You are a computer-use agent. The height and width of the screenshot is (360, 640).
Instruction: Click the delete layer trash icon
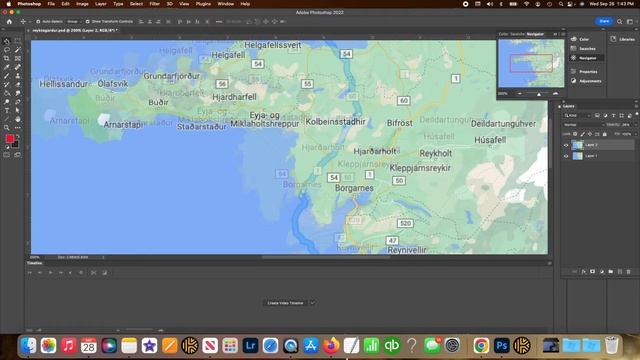tap(629, 271)
